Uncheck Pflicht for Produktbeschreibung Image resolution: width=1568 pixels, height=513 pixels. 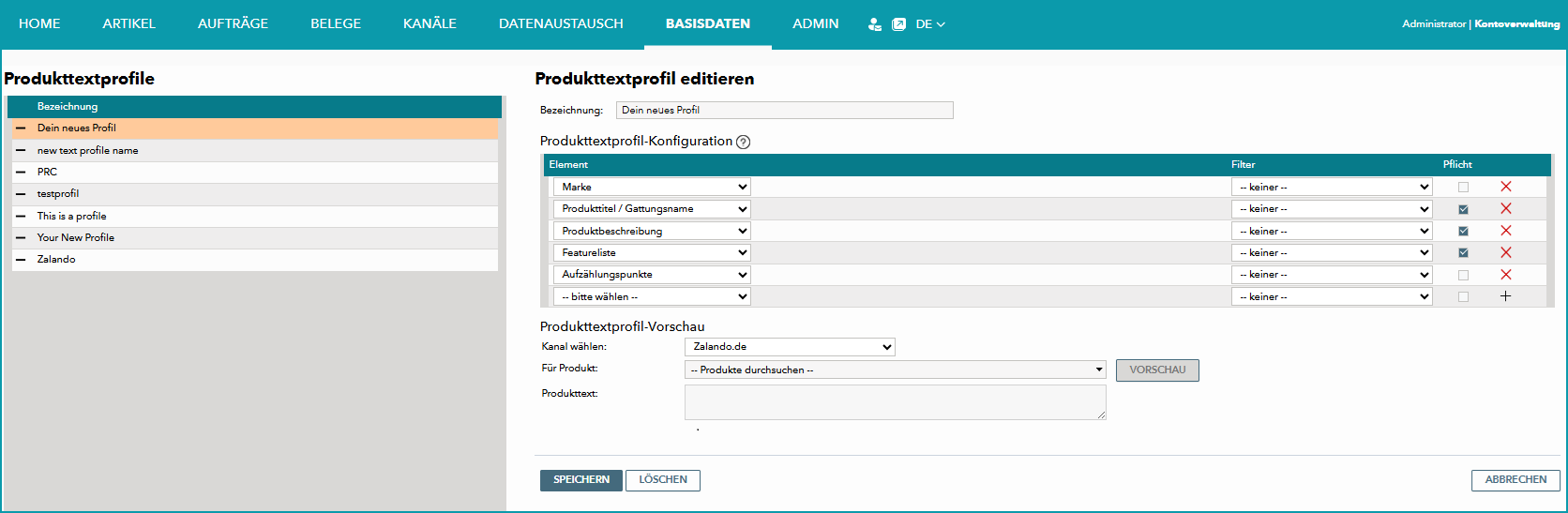(1463, 231)
